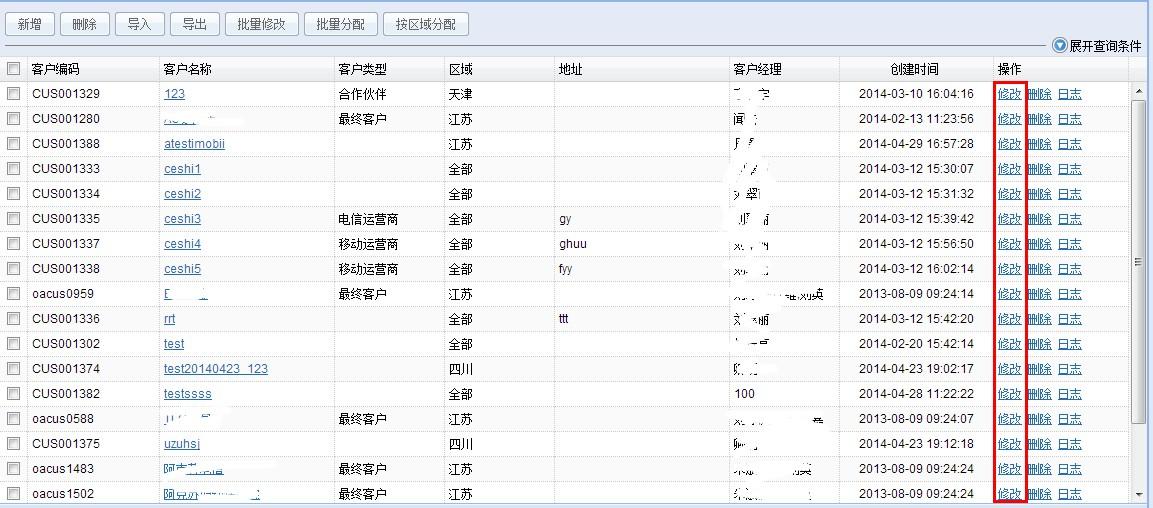The image size is (1153, 508).
Task: Toggle the select-all checkbox in header
Action: (14, 69)
